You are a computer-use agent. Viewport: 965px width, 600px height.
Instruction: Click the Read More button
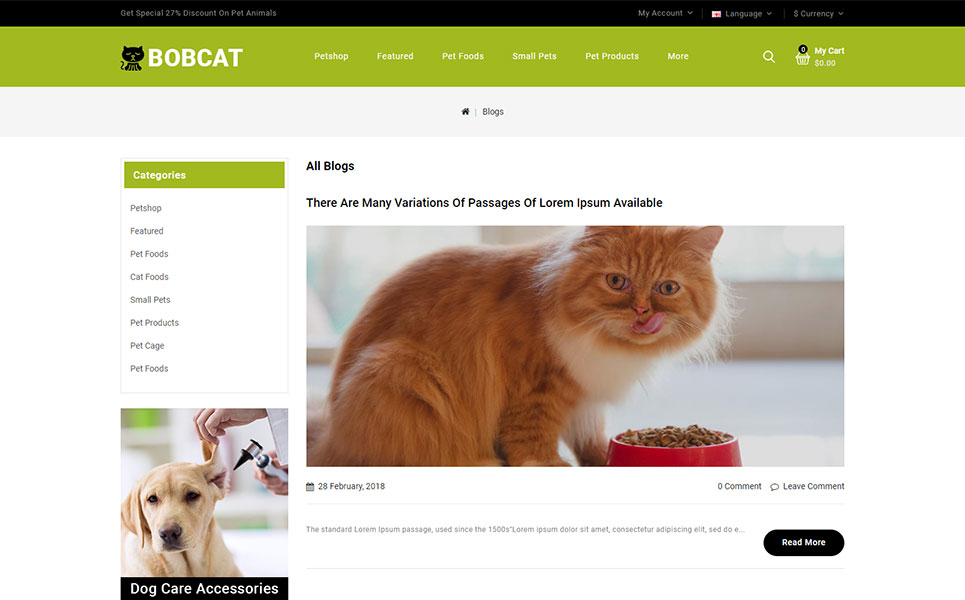(x=803, y=543)
